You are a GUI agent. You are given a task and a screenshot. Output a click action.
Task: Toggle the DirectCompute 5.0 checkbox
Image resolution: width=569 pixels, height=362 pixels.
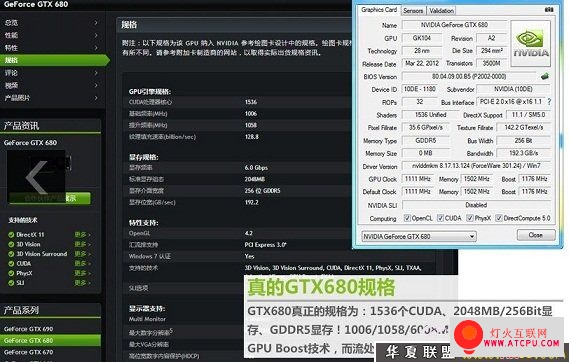499,218
